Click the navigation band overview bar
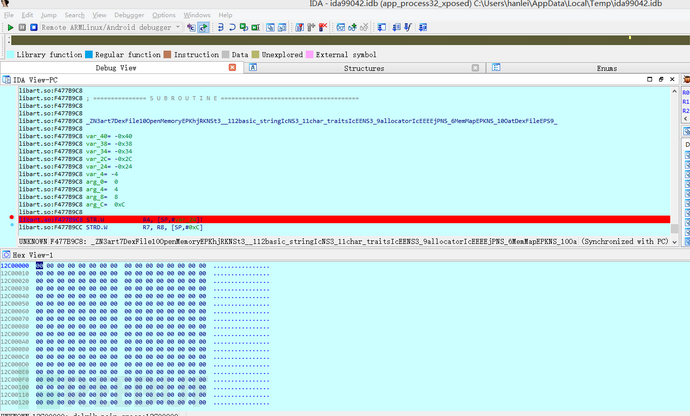 (x=350, y=40)
